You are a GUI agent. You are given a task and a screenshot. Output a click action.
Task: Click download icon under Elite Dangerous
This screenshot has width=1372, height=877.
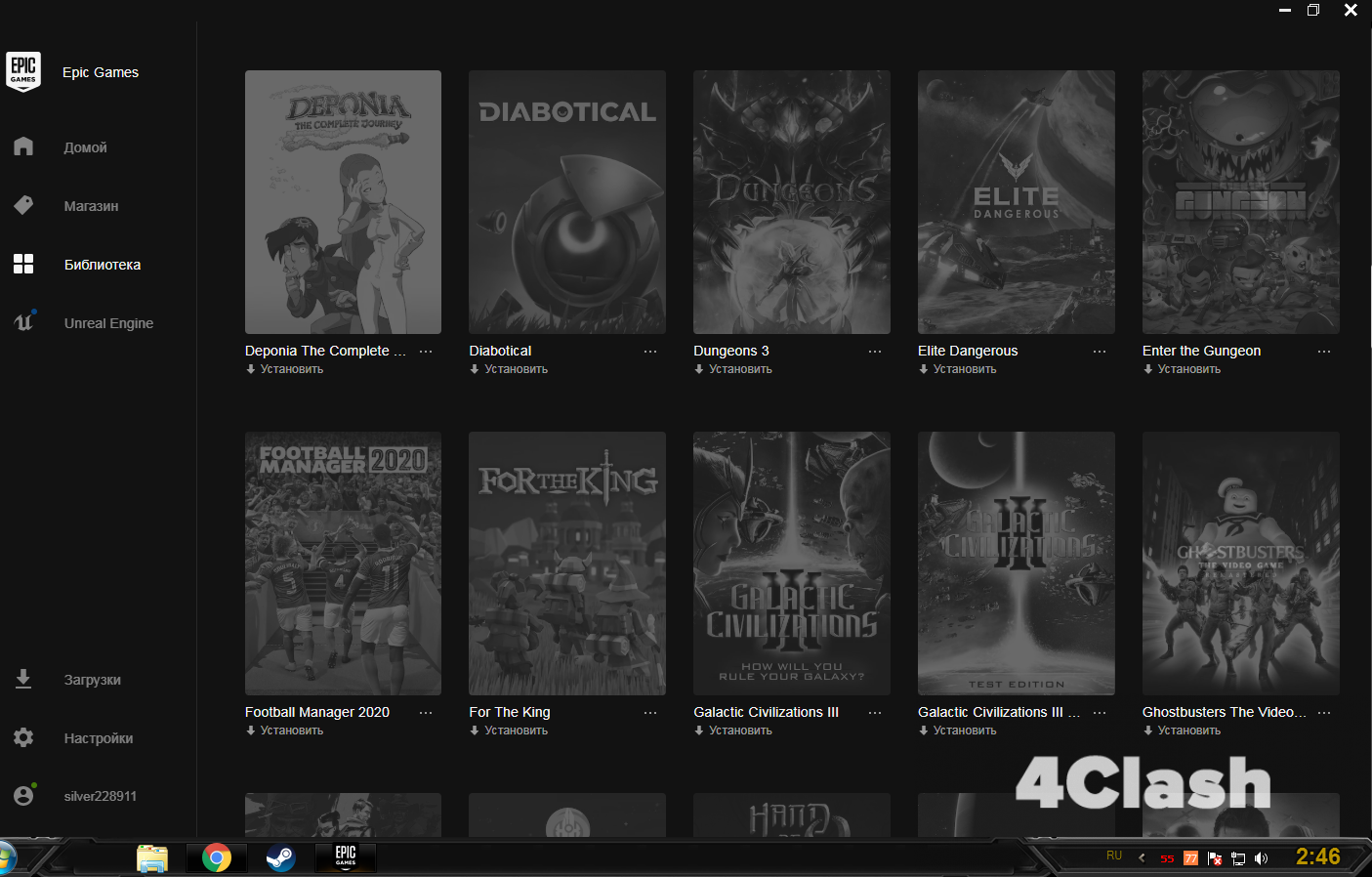tap(924, 369)
